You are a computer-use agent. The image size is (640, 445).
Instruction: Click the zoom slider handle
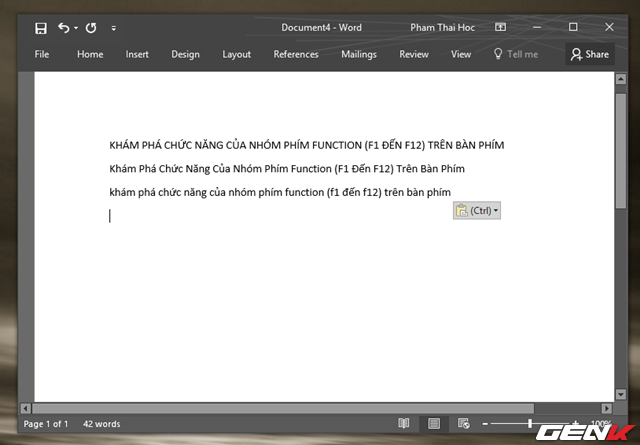pyautogui.click(x=530, y=424)
